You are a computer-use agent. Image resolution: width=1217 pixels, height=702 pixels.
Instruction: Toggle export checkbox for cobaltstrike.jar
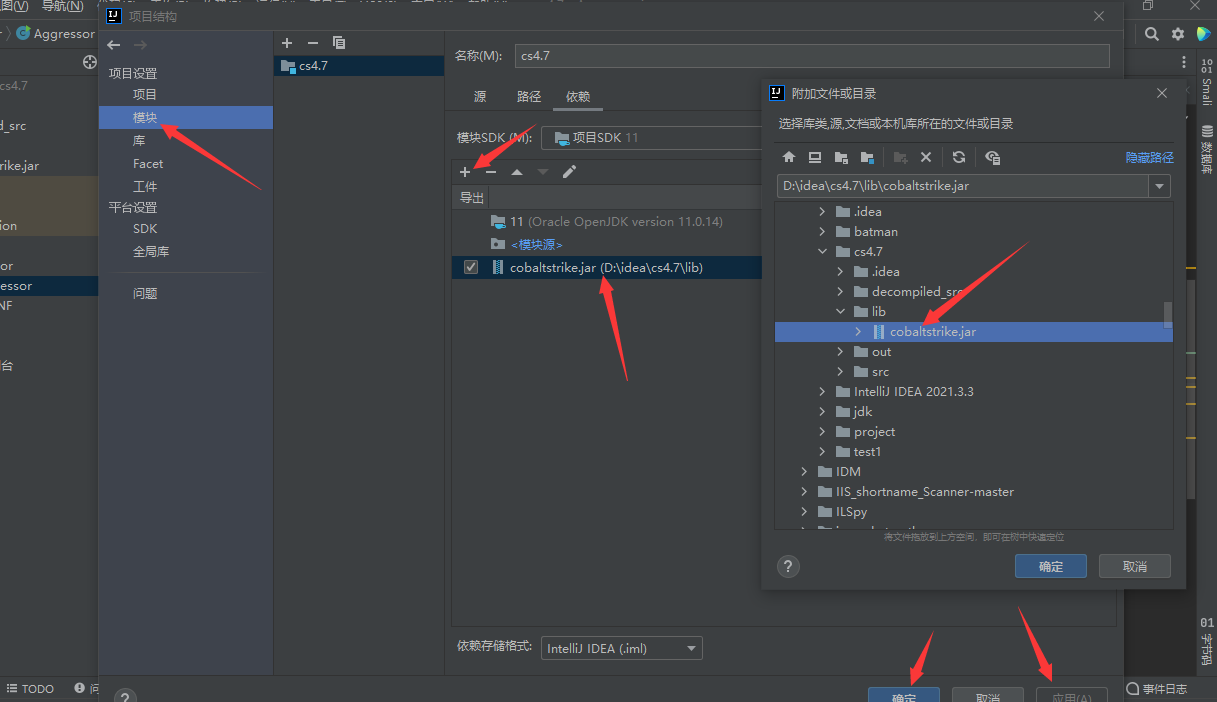(x=471, y=267)
